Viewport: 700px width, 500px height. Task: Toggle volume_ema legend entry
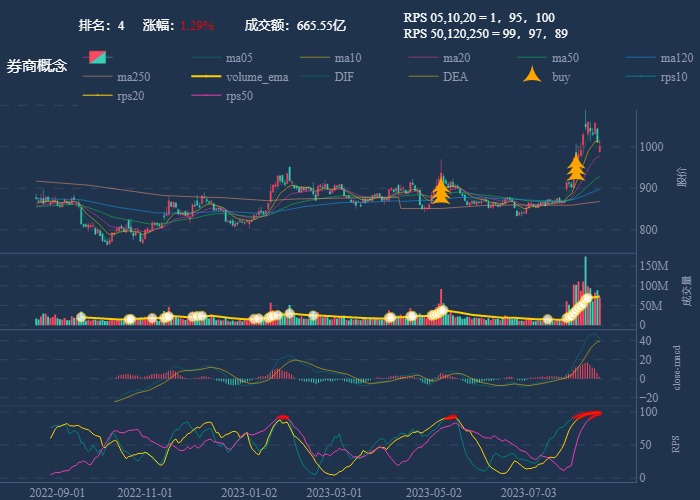coord(257,76)
